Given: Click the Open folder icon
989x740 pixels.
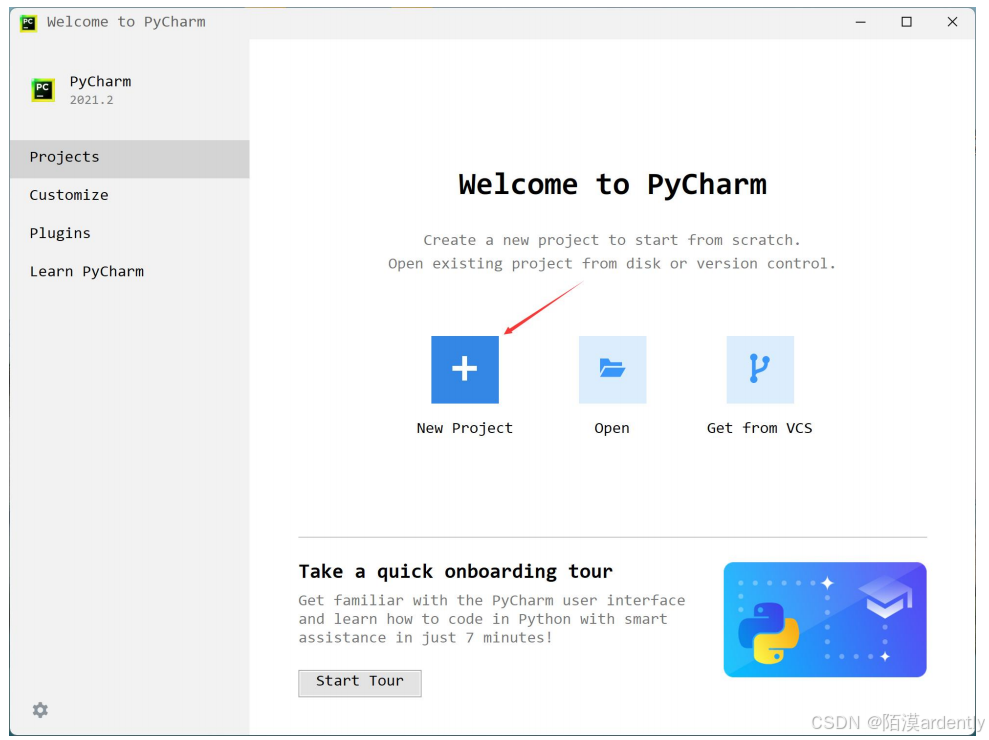Looking at the screenshot, I should [612, 370].
